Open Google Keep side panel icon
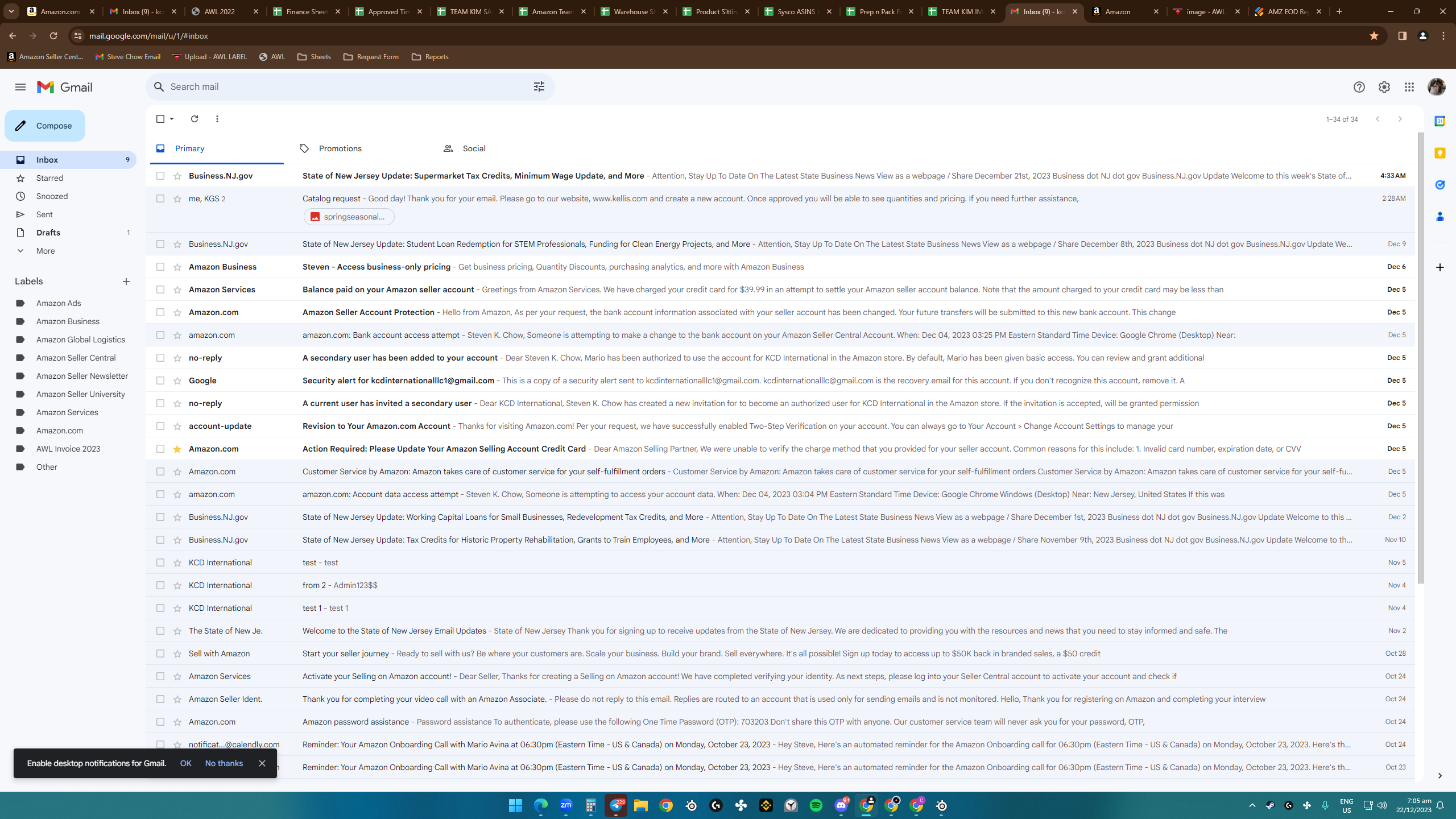Screen dimensions: 1456x819 (x=1440, y=153)
